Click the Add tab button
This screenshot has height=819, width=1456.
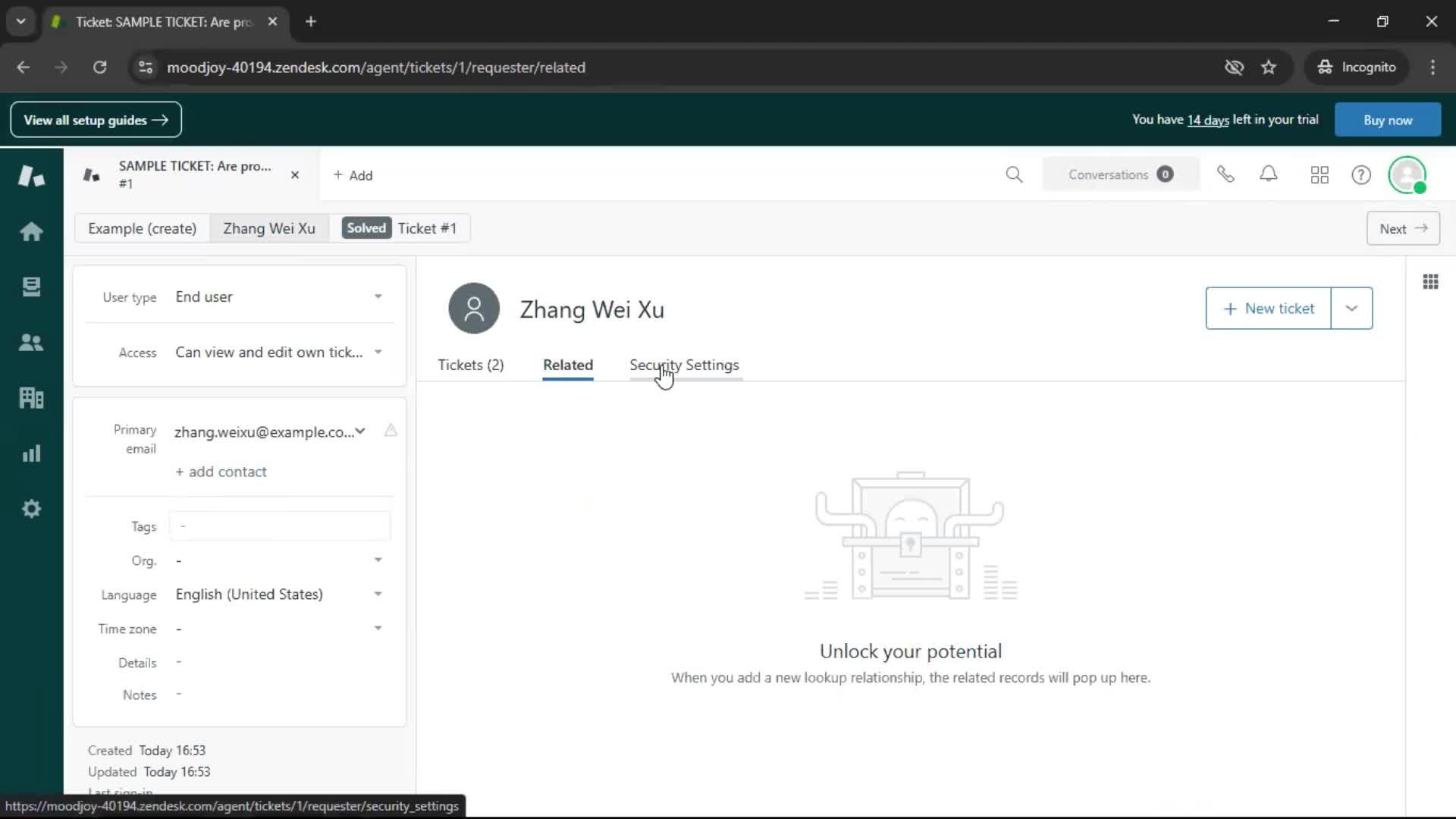353,175
